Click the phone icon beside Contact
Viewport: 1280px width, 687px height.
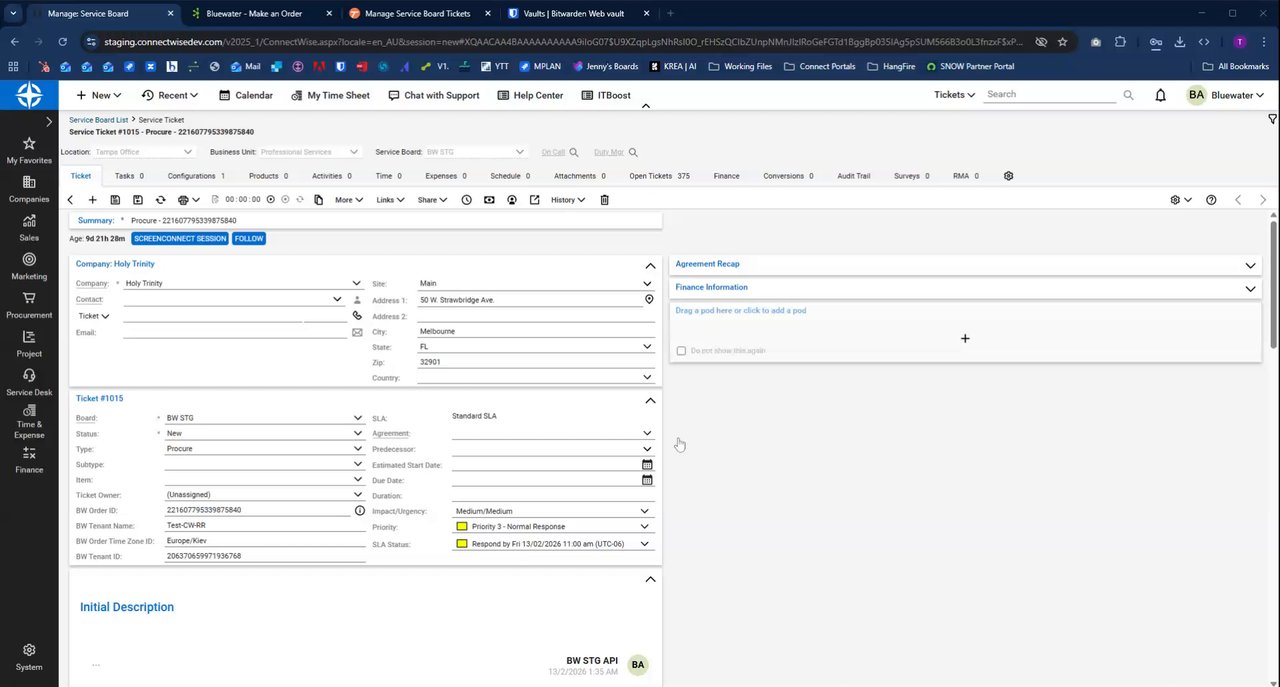click(x=357, y=316)
